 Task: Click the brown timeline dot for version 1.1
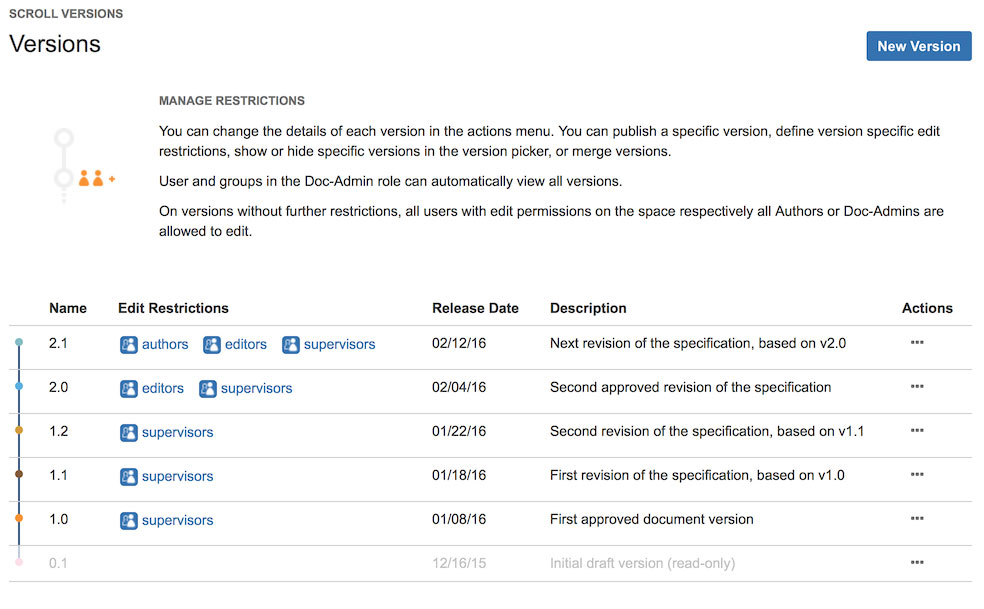coord(19,474)
